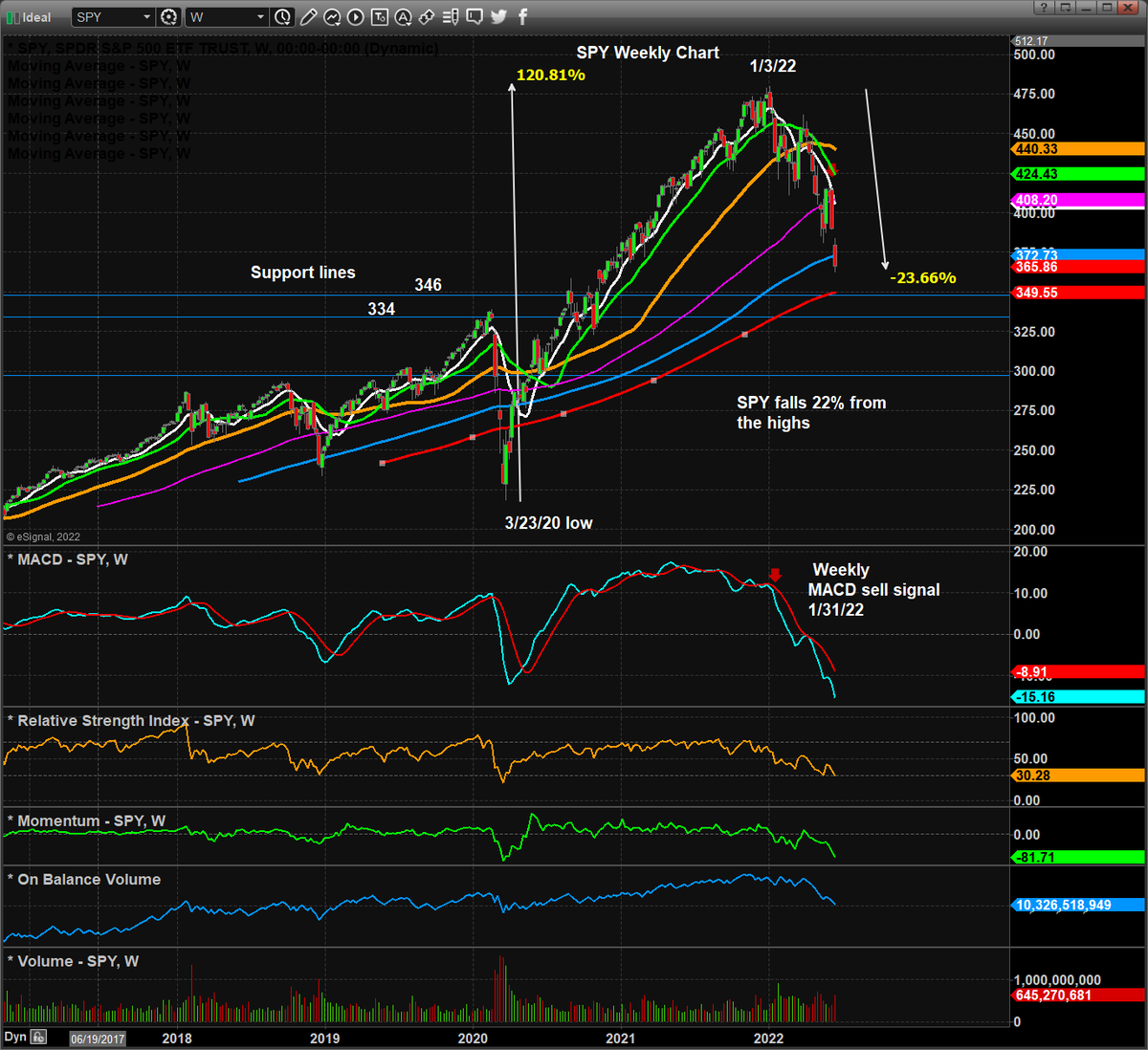
Task: Select the magenta 408.20 price marker
Action: [x=1078, y=201]
